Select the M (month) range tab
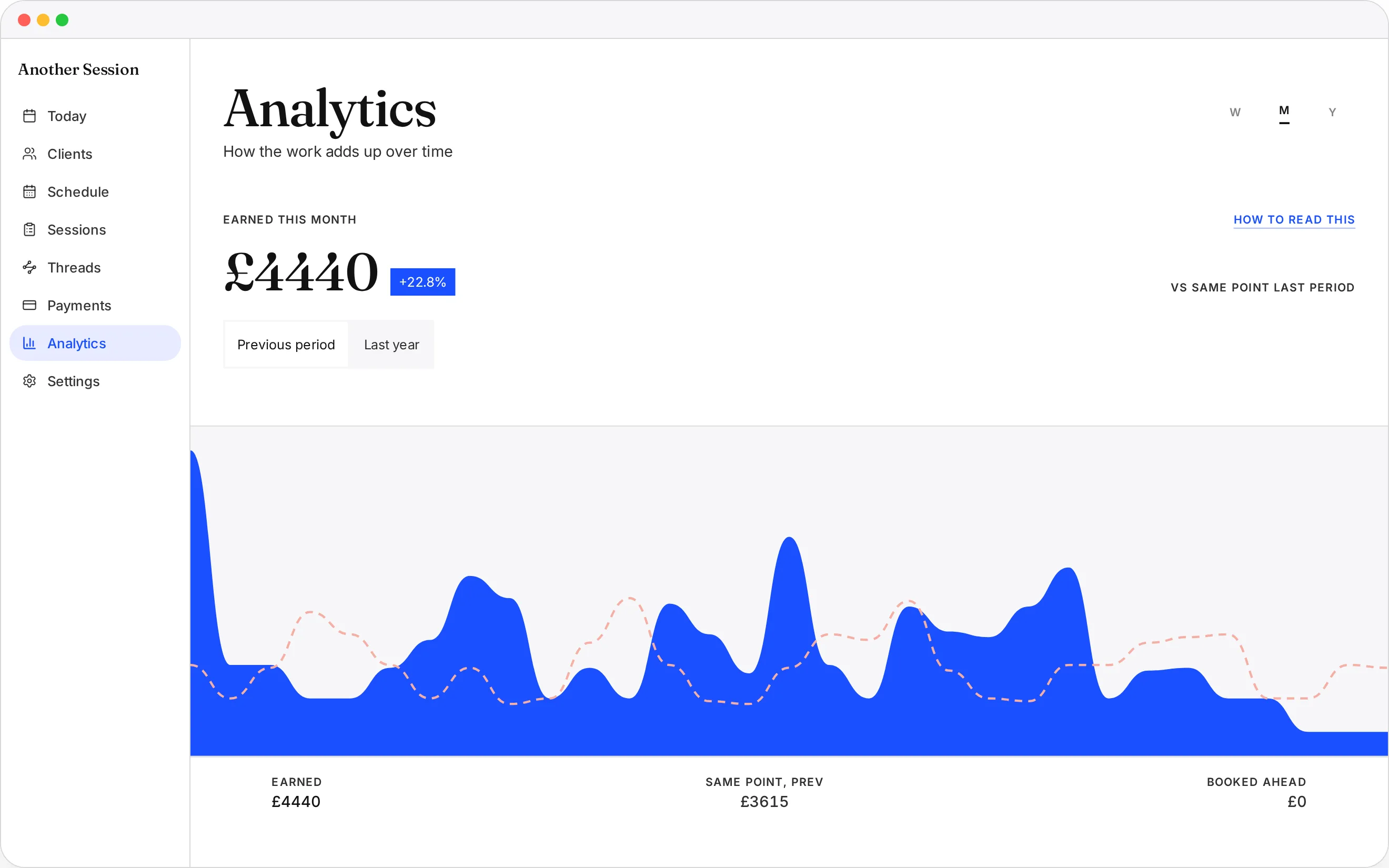Image resolution: width=1389 pixels, height=868 pixels. click(1284, 113)
